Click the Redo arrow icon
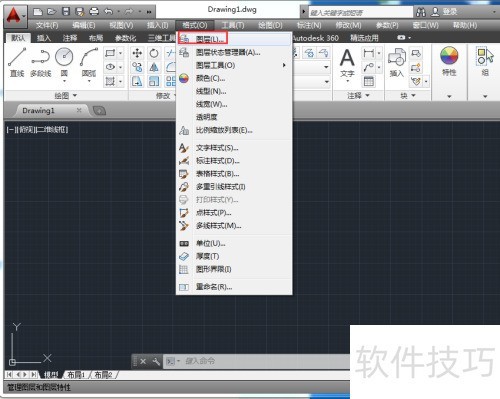Image resolution: width=500 pixels, height=399 pixels. 129,12
